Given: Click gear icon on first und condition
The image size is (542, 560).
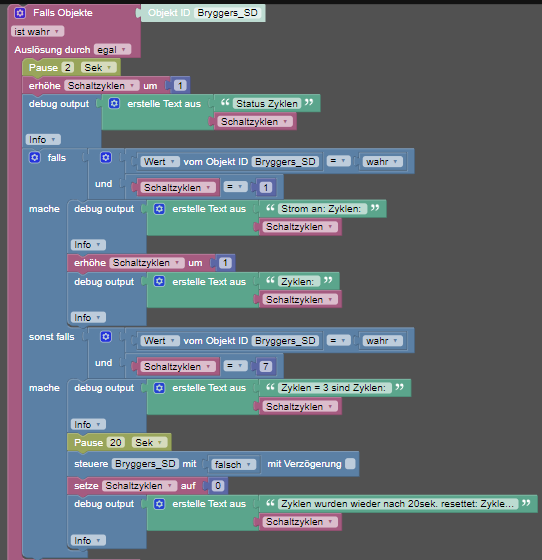Looking at the screenshot, I should click(x=106, y=158).
